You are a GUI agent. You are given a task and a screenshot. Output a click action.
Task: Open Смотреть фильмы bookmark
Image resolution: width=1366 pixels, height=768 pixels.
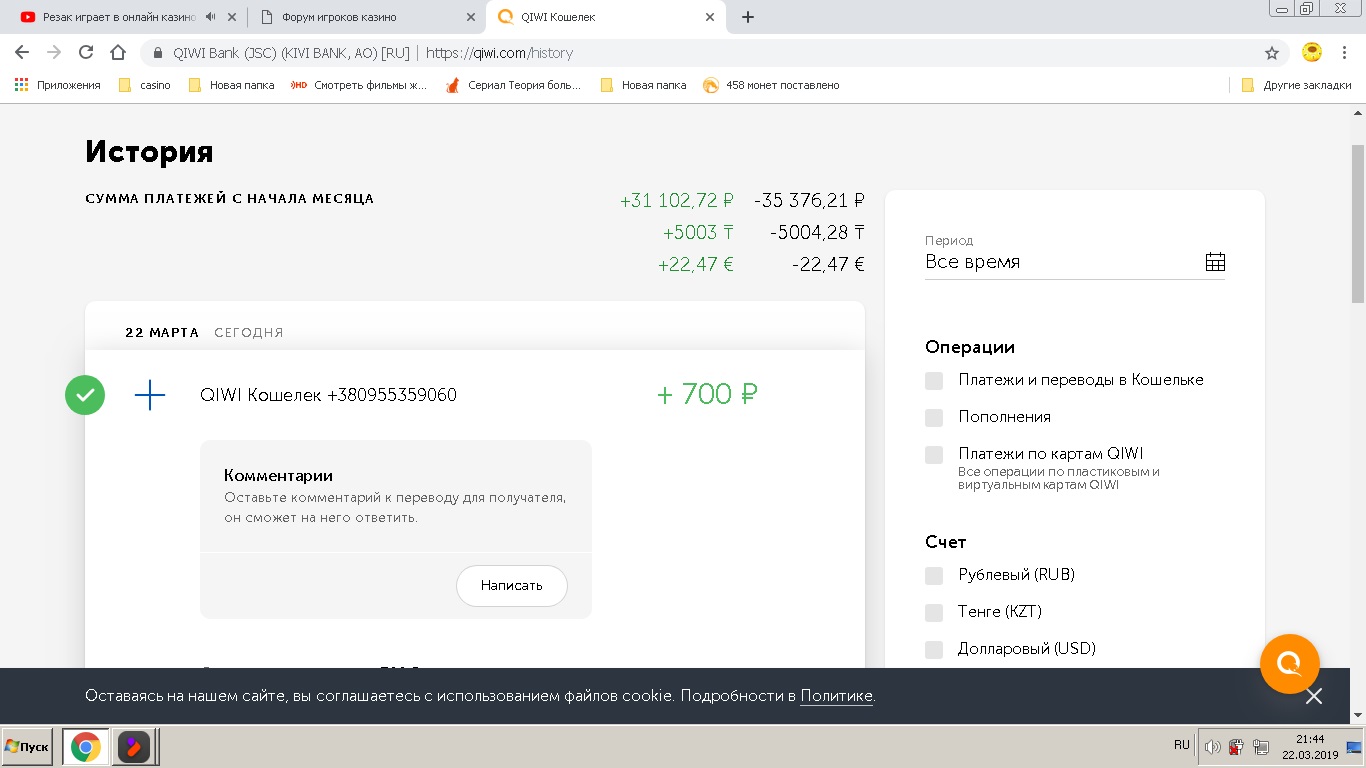click(x=359, y=85)
